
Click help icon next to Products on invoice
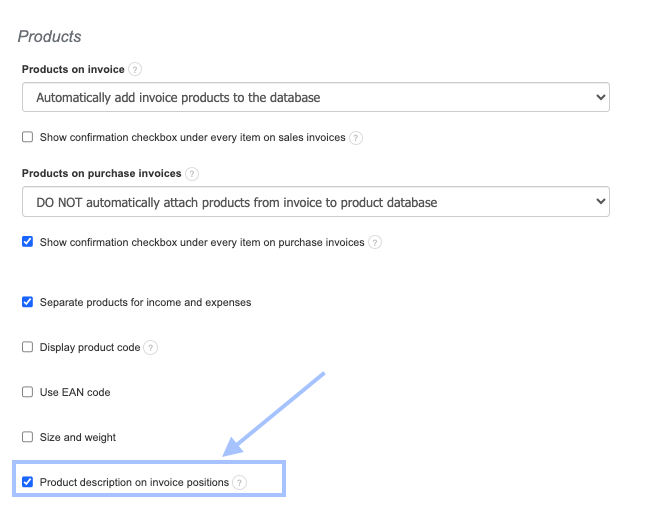(135, 69)
